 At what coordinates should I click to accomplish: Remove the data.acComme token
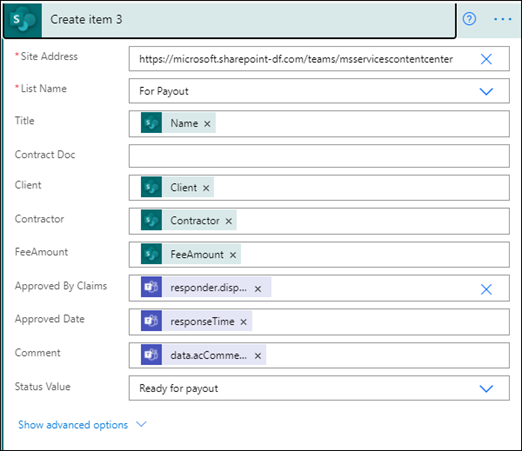click(258, 356)
